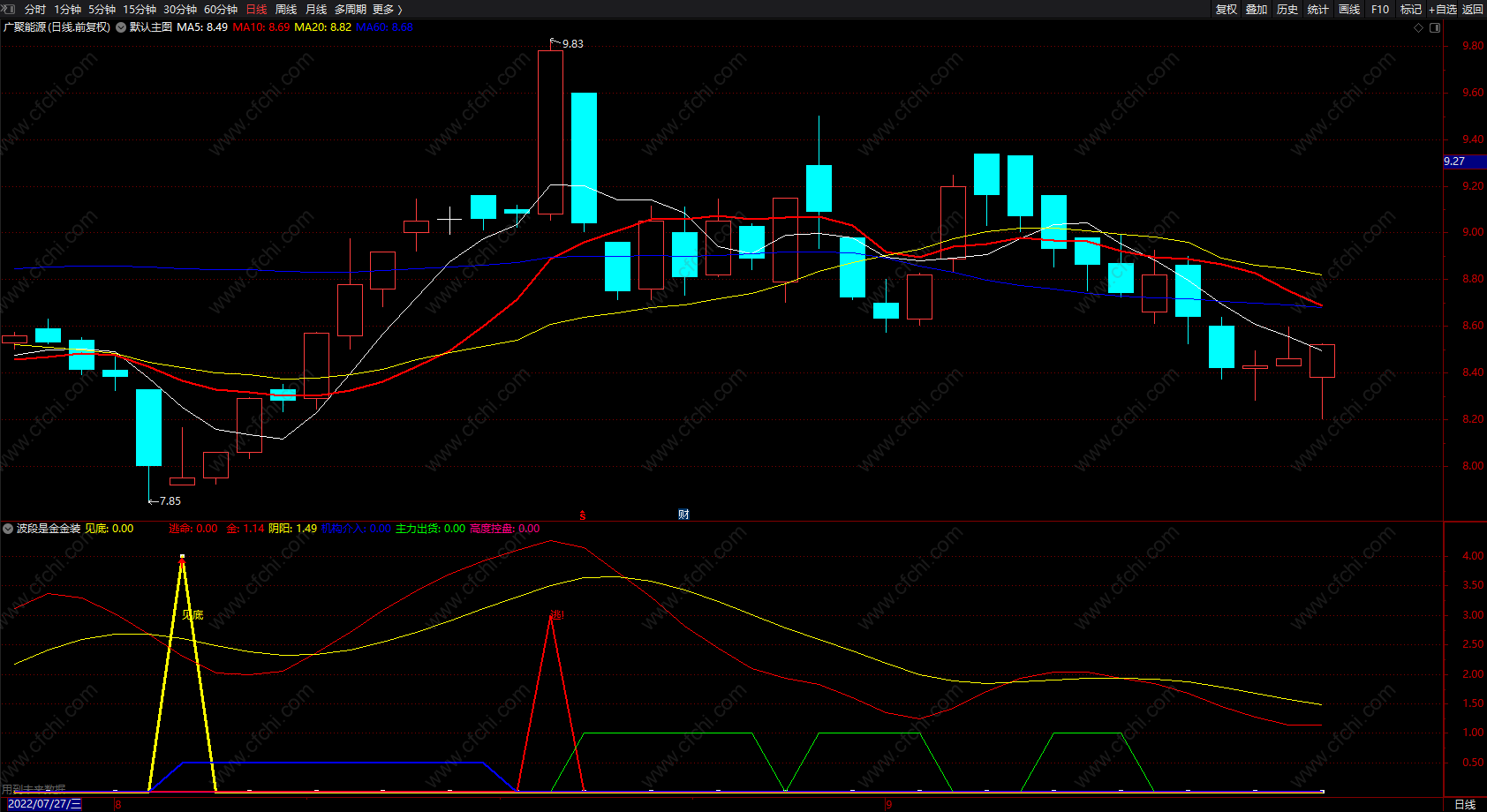Screen dimensions: 1487x812
Task: Open the 多周期 multi-period view
Action: click(350, 9)
